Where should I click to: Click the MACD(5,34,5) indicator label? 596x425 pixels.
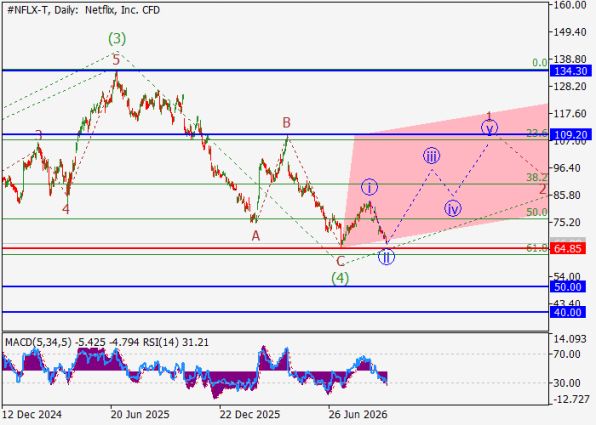(x=38, y=343)
